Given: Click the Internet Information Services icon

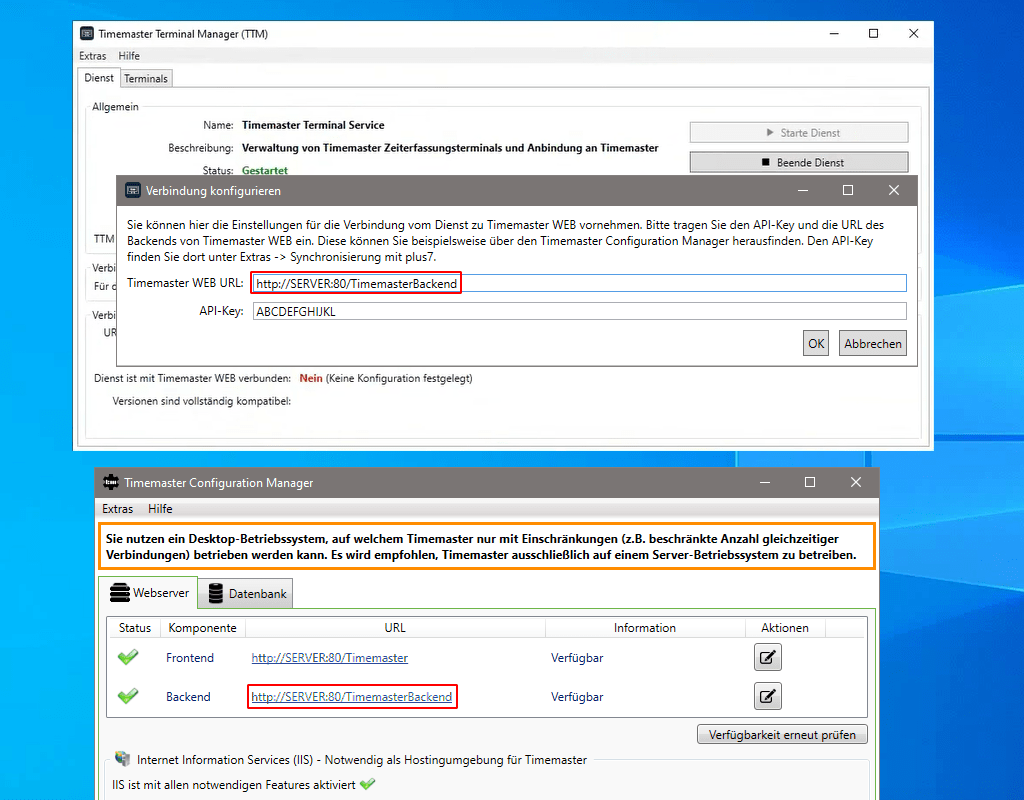Looking at the screenshot, I should [x=122, y=760].
